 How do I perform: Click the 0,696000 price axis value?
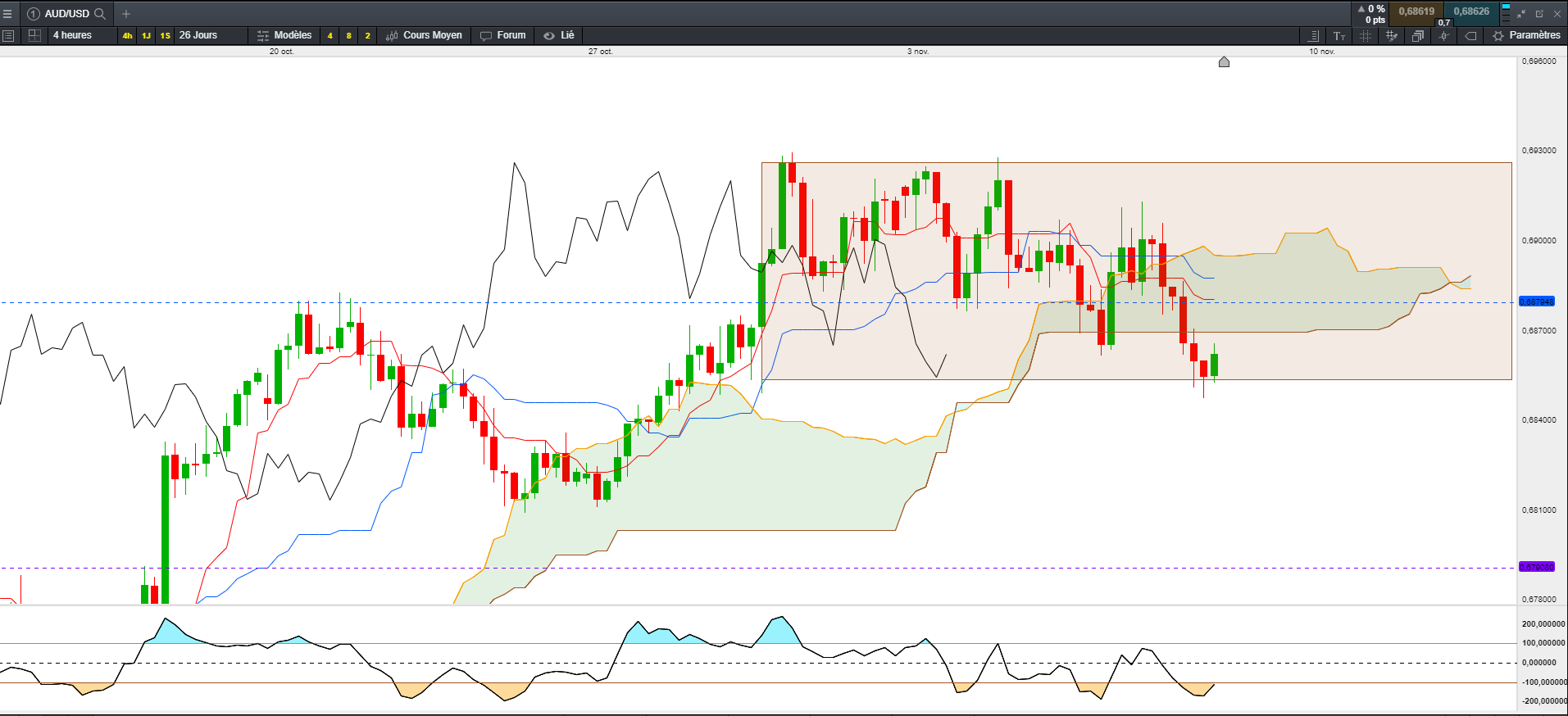pyautogui.click(x=1539, y=61)
